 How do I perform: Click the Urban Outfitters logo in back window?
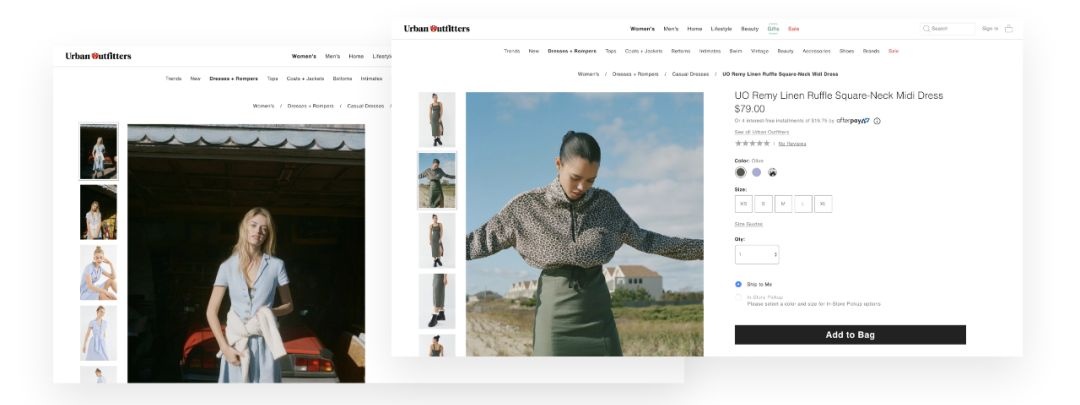[98, 56]
